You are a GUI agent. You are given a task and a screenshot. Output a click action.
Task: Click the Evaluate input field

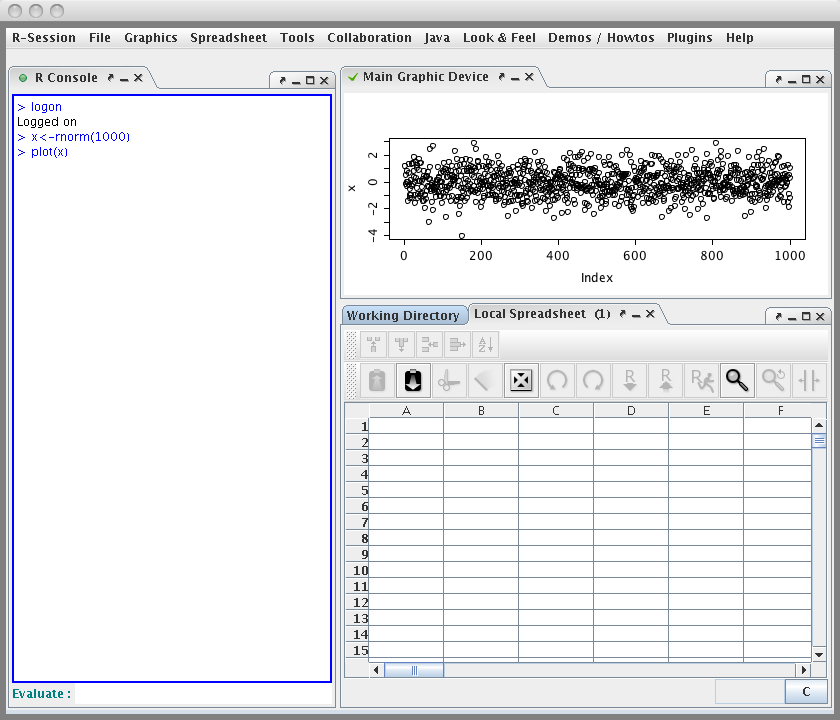coord(203,694)
